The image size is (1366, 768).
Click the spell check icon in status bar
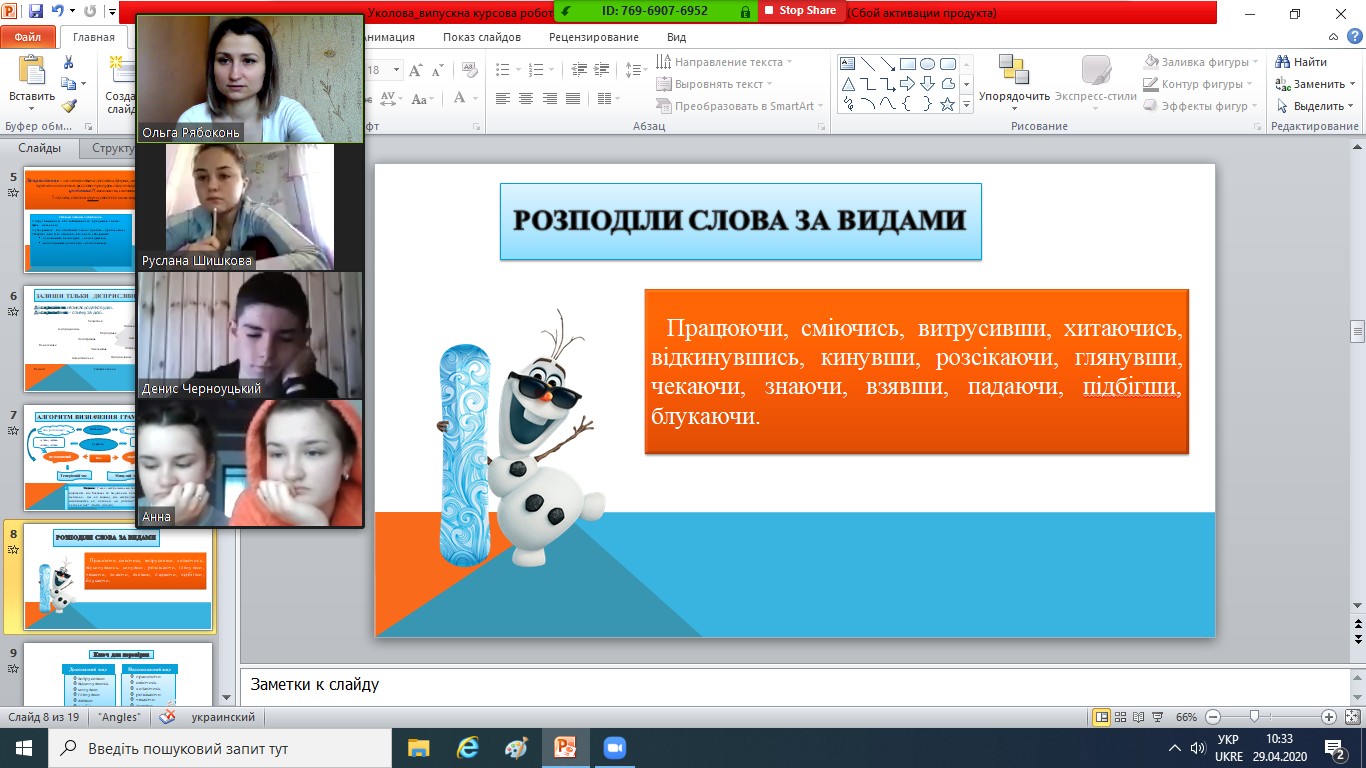click(x=168, y=717)
